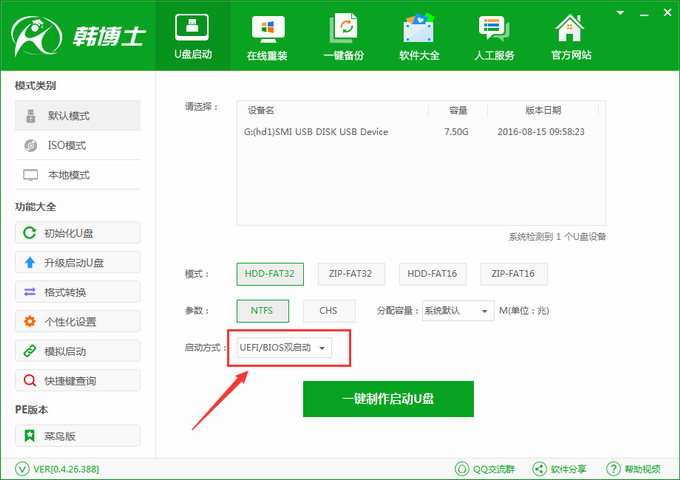
Task: Visit 官方网站 home icon
Action: click(x=570, y=27)
